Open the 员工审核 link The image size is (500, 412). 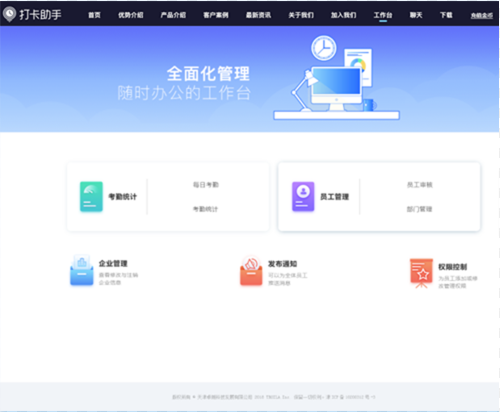click(x=420, y=185)
